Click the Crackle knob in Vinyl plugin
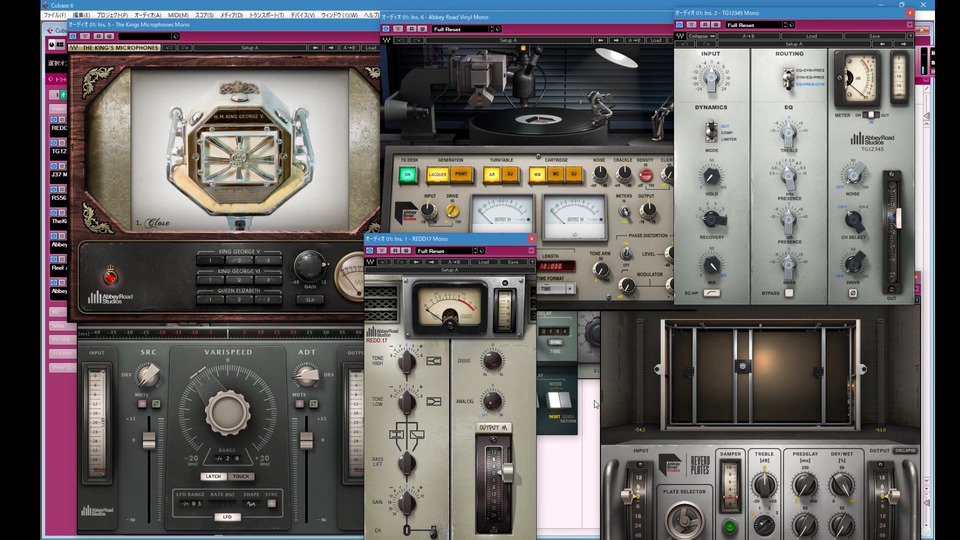The height and width of the screenshot is (540, 960). click(x=623, y=175)
